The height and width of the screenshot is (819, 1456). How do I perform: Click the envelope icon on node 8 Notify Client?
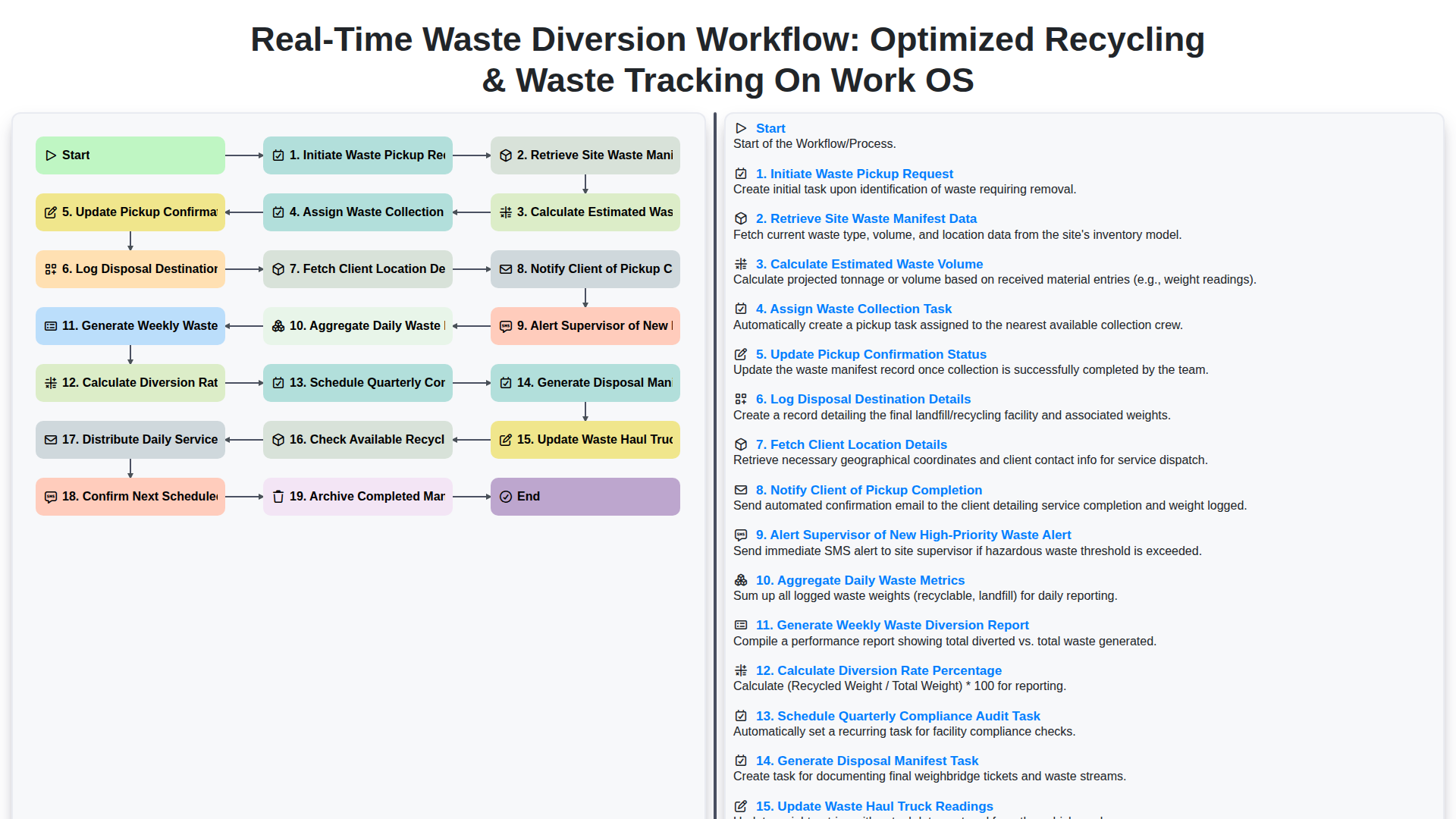click(506, 269)
